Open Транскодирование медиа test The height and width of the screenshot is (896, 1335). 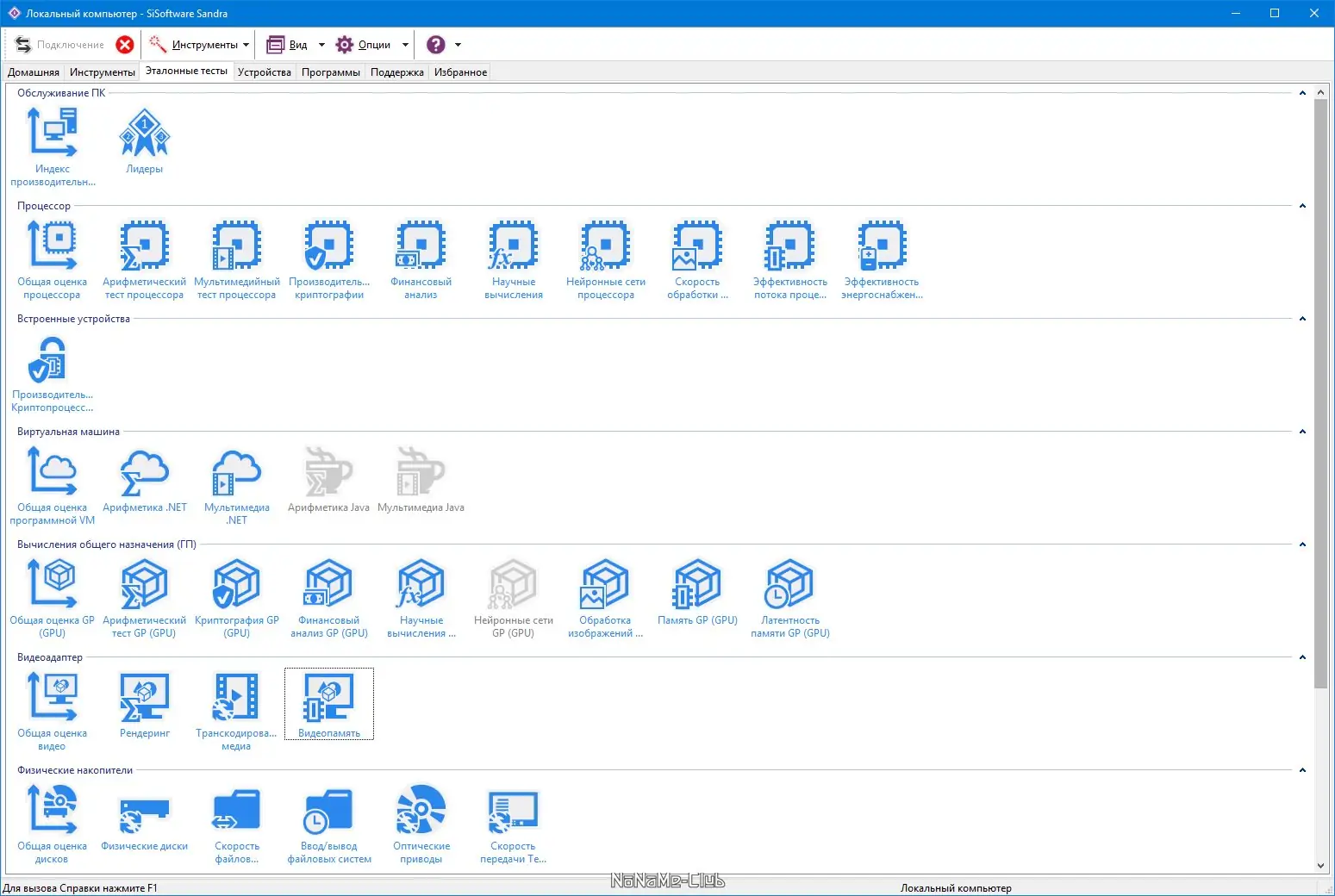(x=237, y=711)
